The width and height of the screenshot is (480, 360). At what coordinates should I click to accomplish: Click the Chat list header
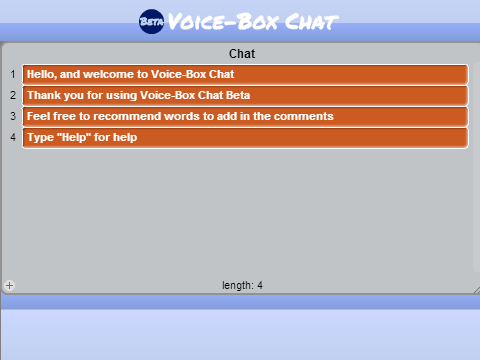242,54
